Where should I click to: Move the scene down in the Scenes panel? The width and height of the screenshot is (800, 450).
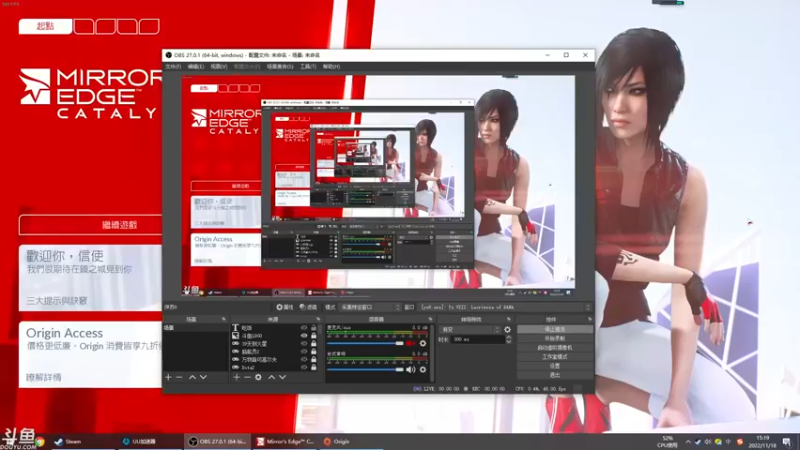[x=203, y=377]
